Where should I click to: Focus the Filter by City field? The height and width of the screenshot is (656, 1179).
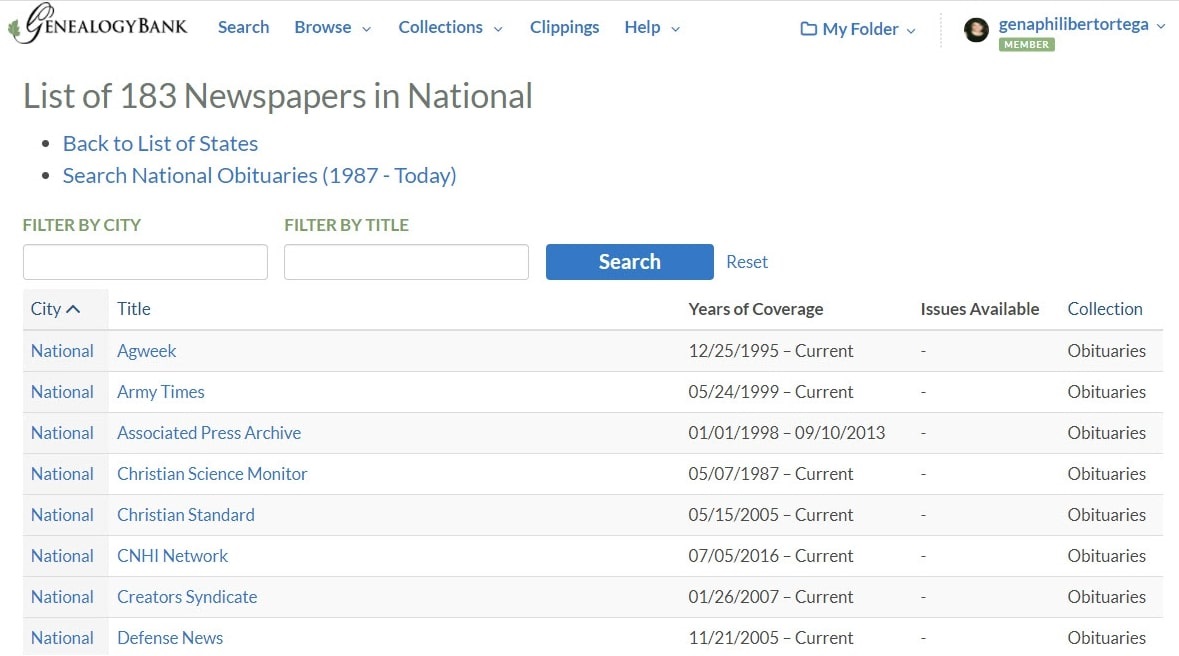tap(145, 262)
